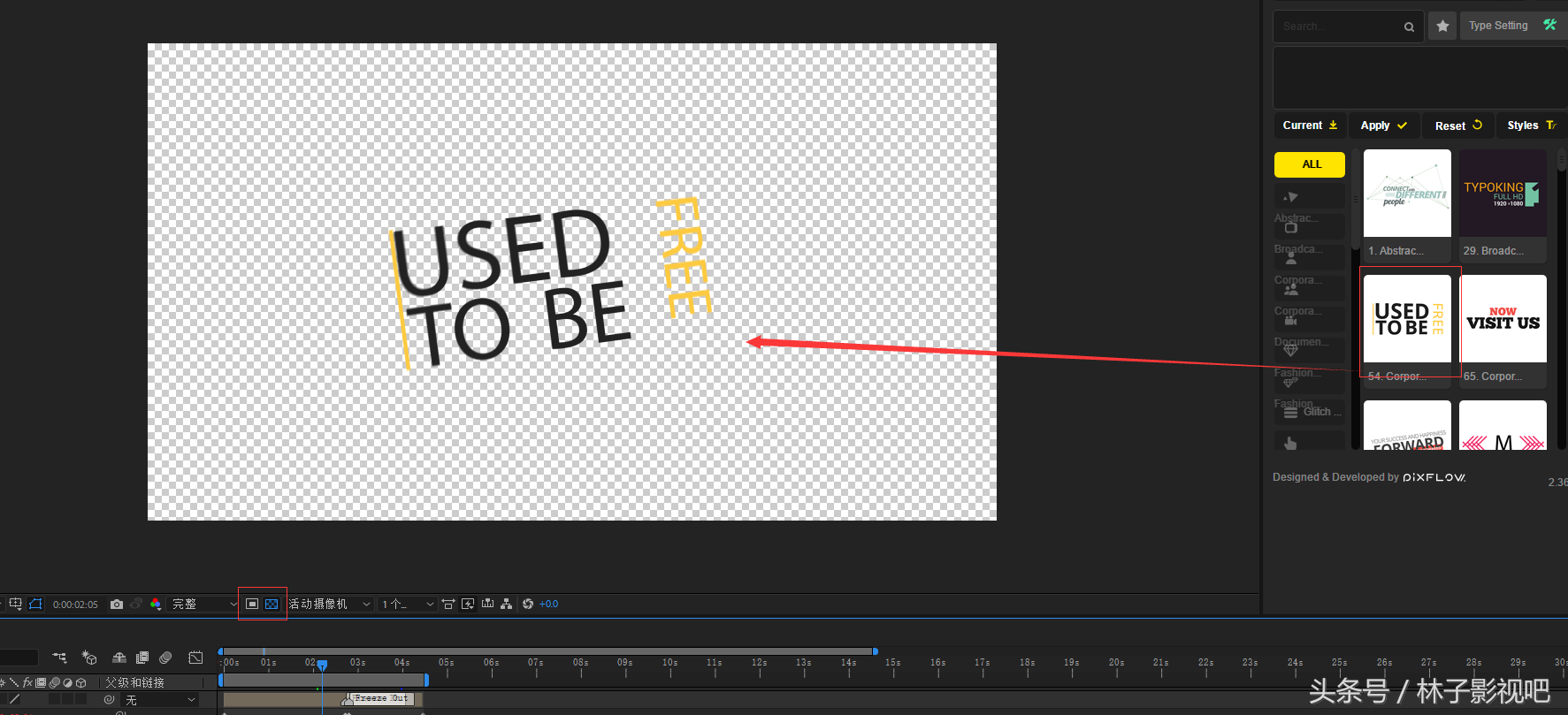Screen dimensions: 1568x715
Task: Toggle the transparency grid button
Action: coord(272,604)
